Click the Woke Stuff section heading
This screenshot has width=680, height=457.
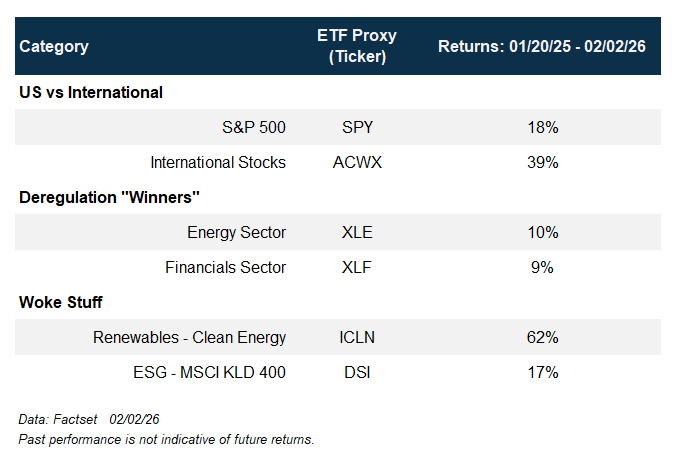(x=61, y=302)
